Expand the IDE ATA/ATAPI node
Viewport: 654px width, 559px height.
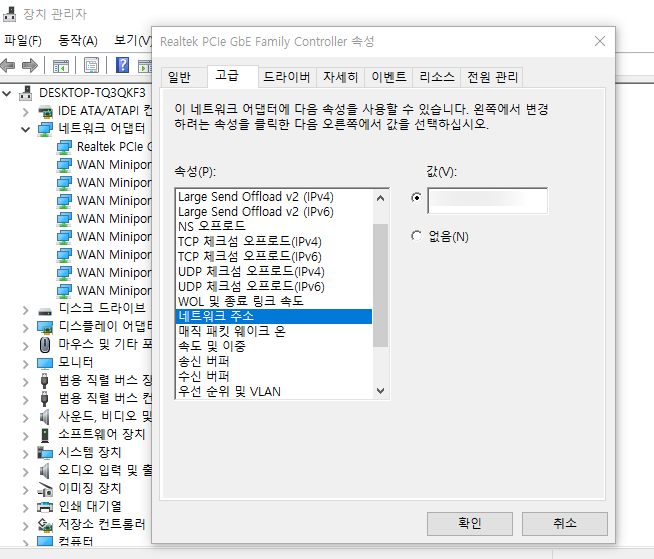[x=26, y=112]
